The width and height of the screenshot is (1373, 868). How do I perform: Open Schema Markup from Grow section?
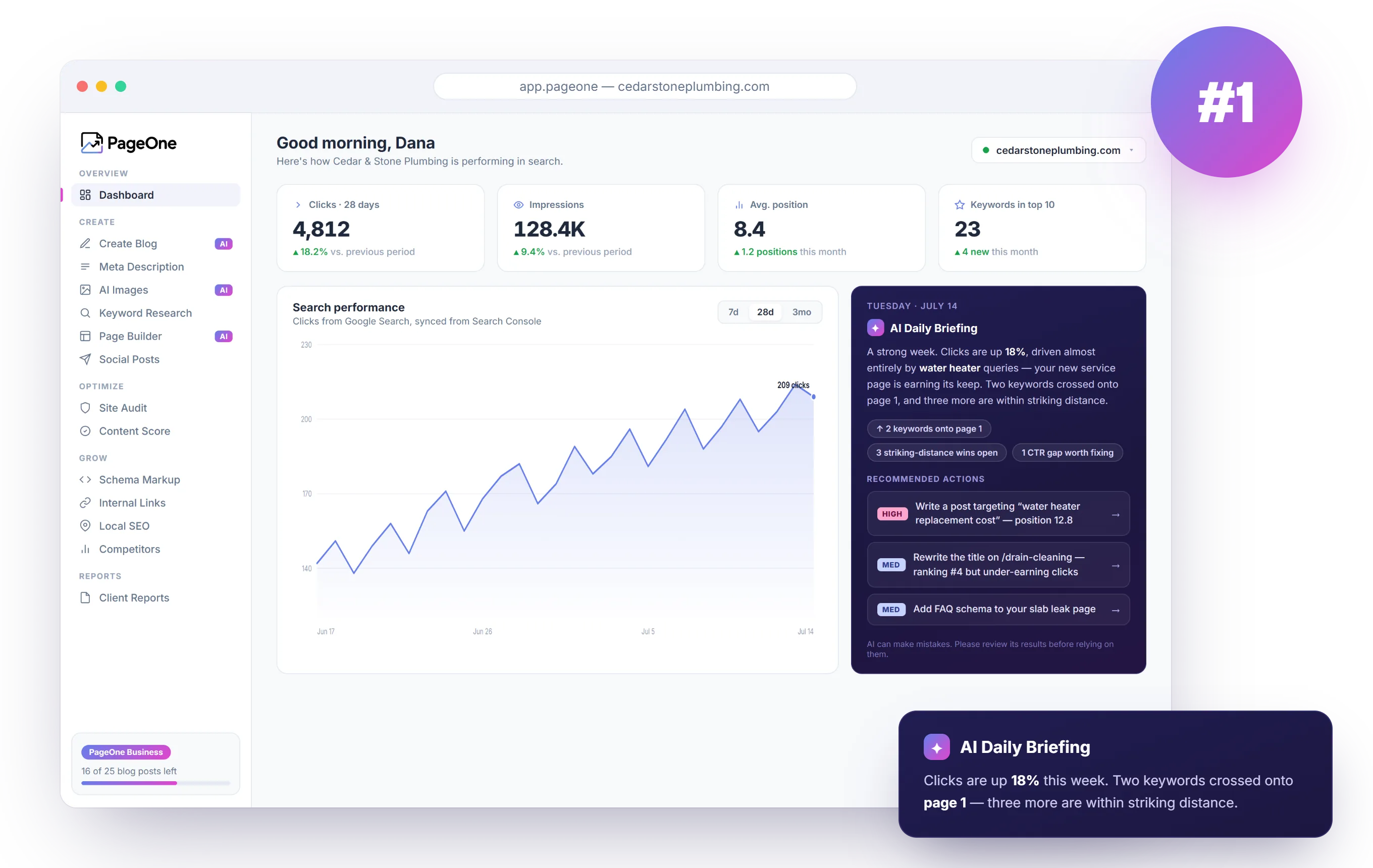(x=155, y=479)
